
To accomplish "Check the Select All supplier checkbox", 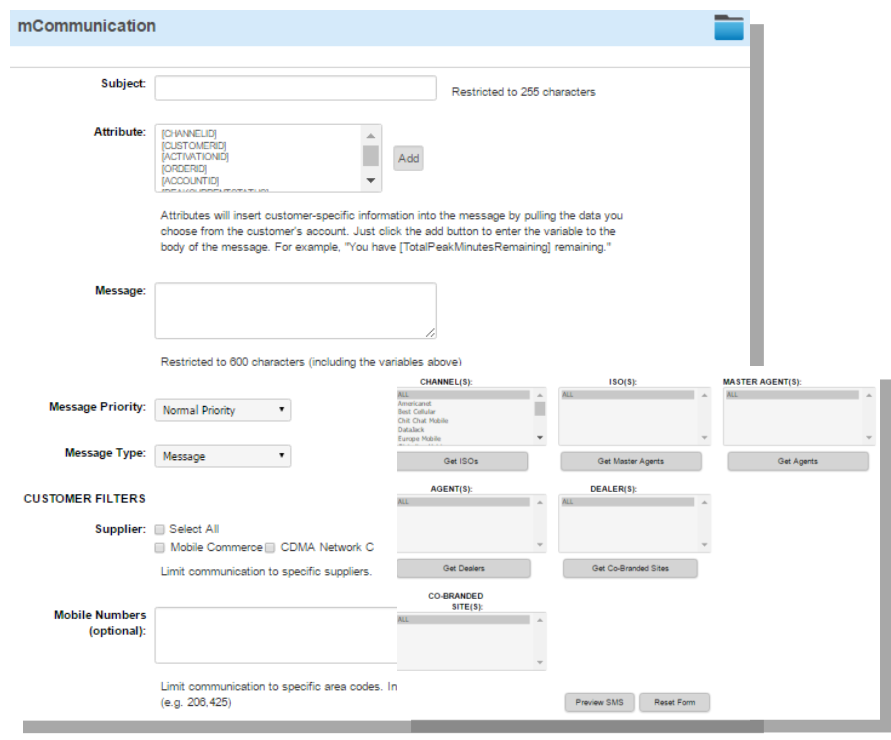I will [160, 529].
